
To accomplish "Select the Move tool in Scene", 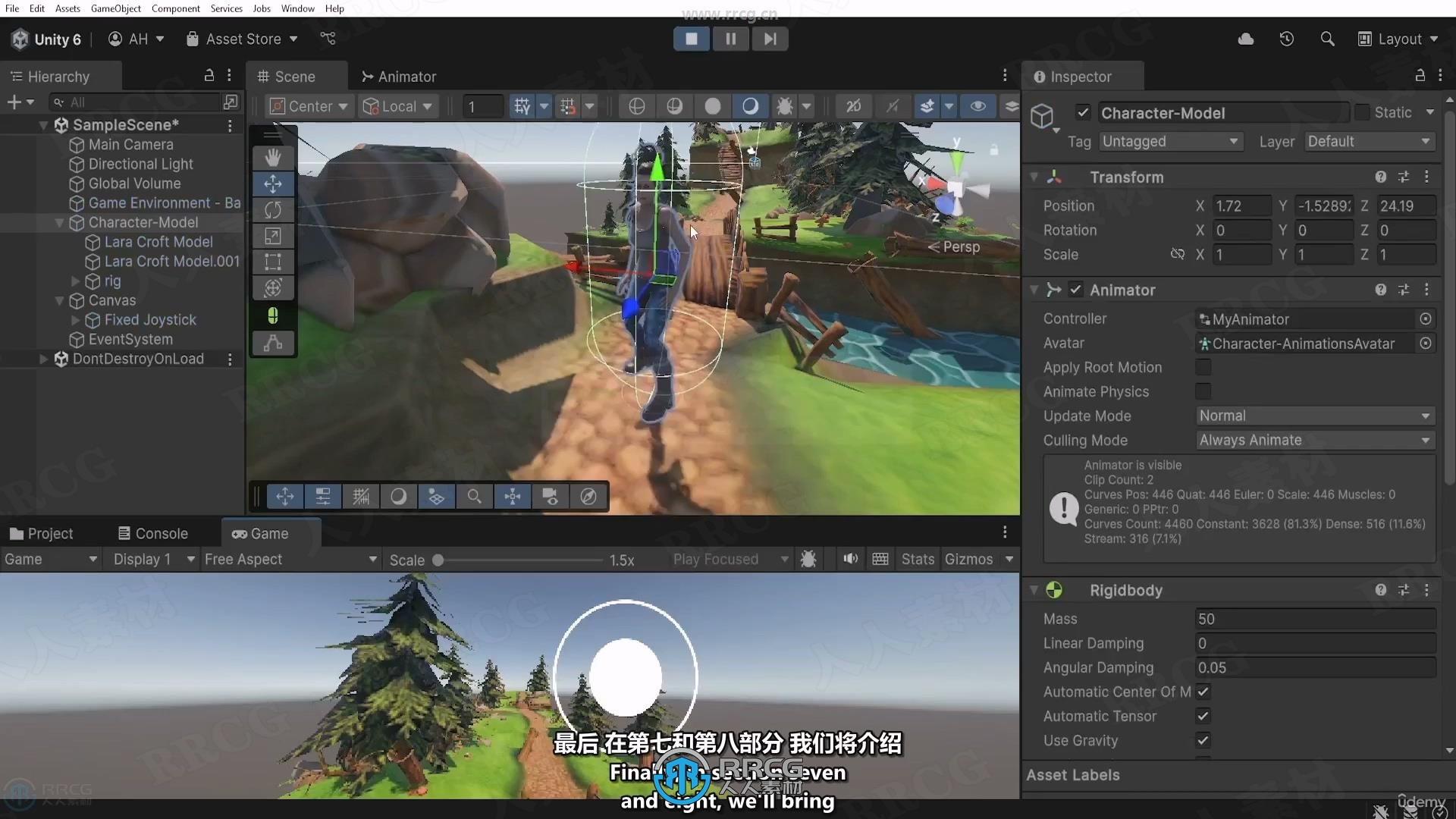I will (273, 184).
